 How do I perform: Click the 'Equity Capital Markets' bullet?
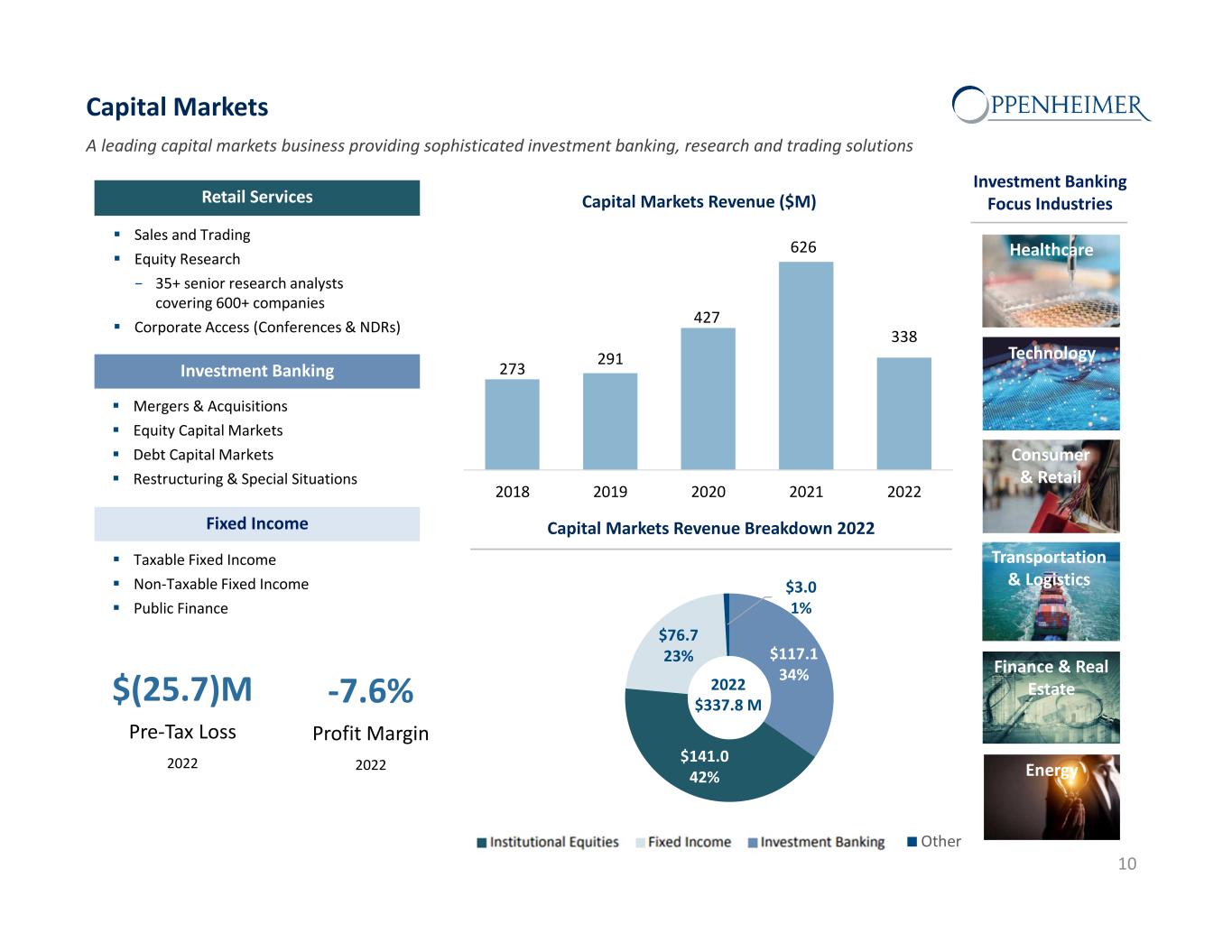208,430
